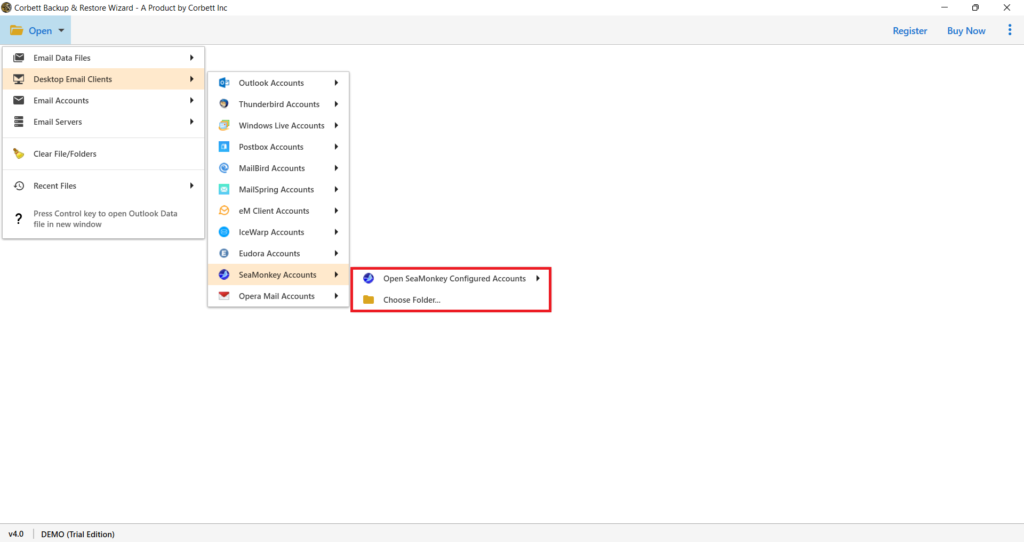Select eM Client Accounts menu entry

[x=278, y=211]
